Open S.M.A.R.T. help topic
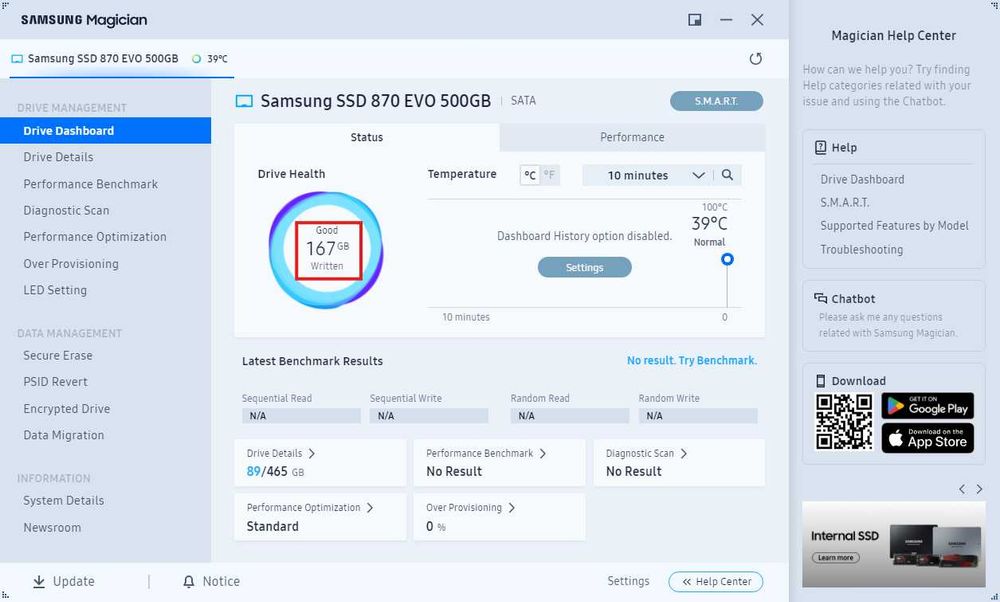This screenshot has width=1000, height=602. point(844,202)
